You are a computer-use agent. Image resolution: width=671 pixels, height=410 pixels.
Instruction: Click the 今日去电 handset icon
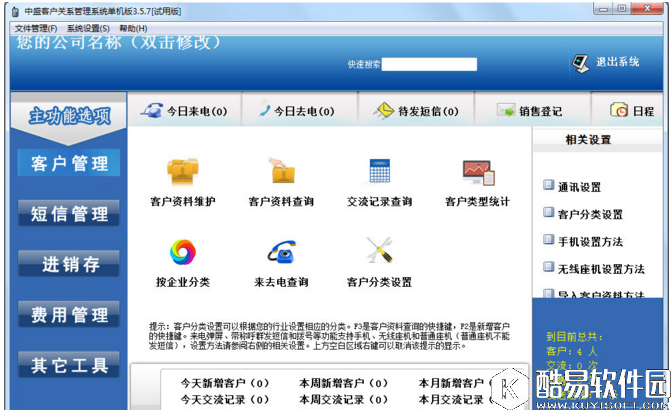(265, 108)
